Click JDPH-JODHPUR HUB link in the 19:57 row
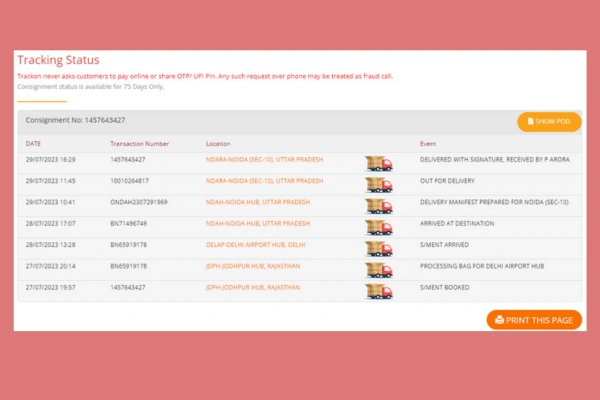The width and height of the screenshot is (600, 400). 255,287
